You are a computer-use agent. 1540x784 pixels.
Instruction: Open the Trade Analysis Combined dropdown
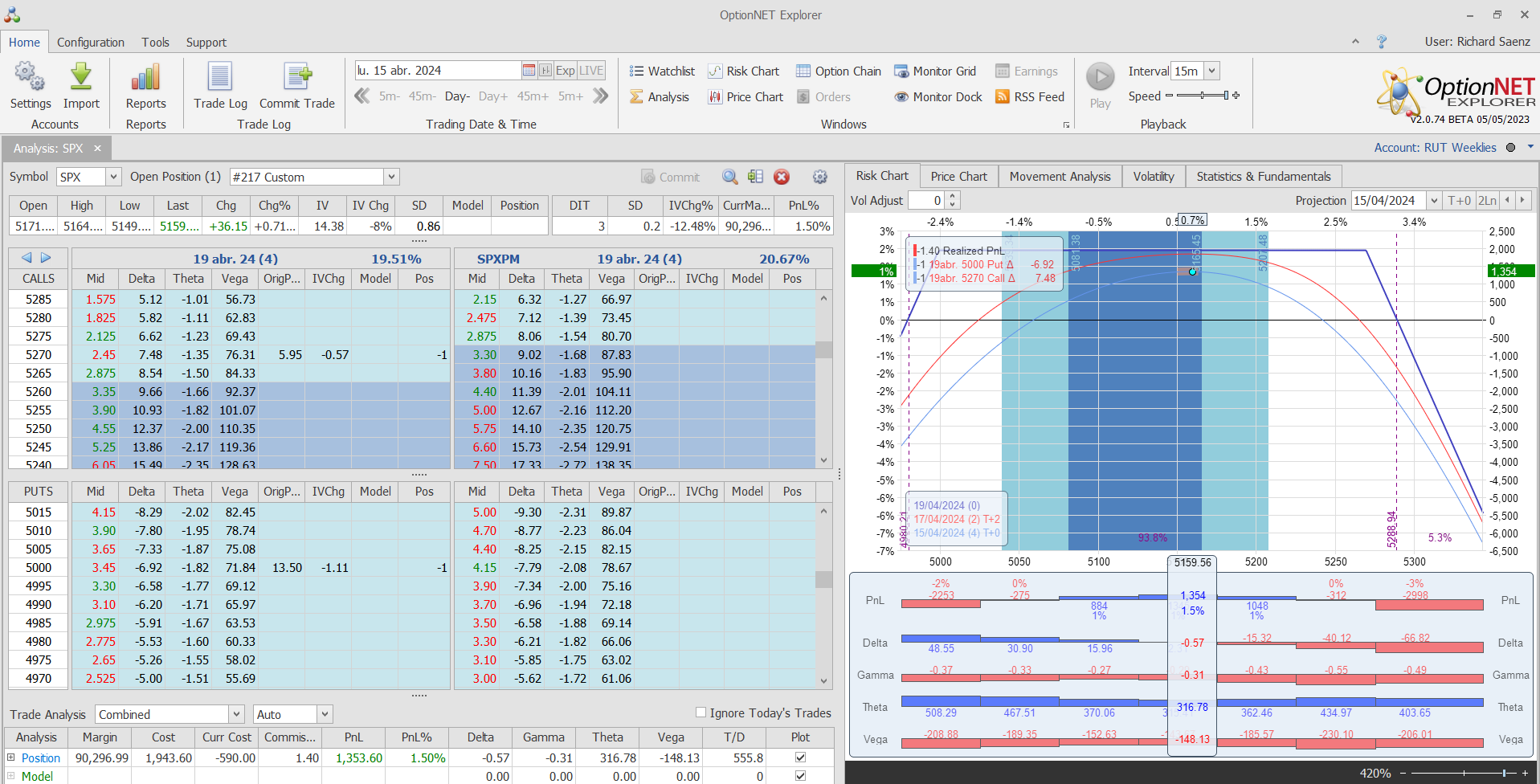236,714
